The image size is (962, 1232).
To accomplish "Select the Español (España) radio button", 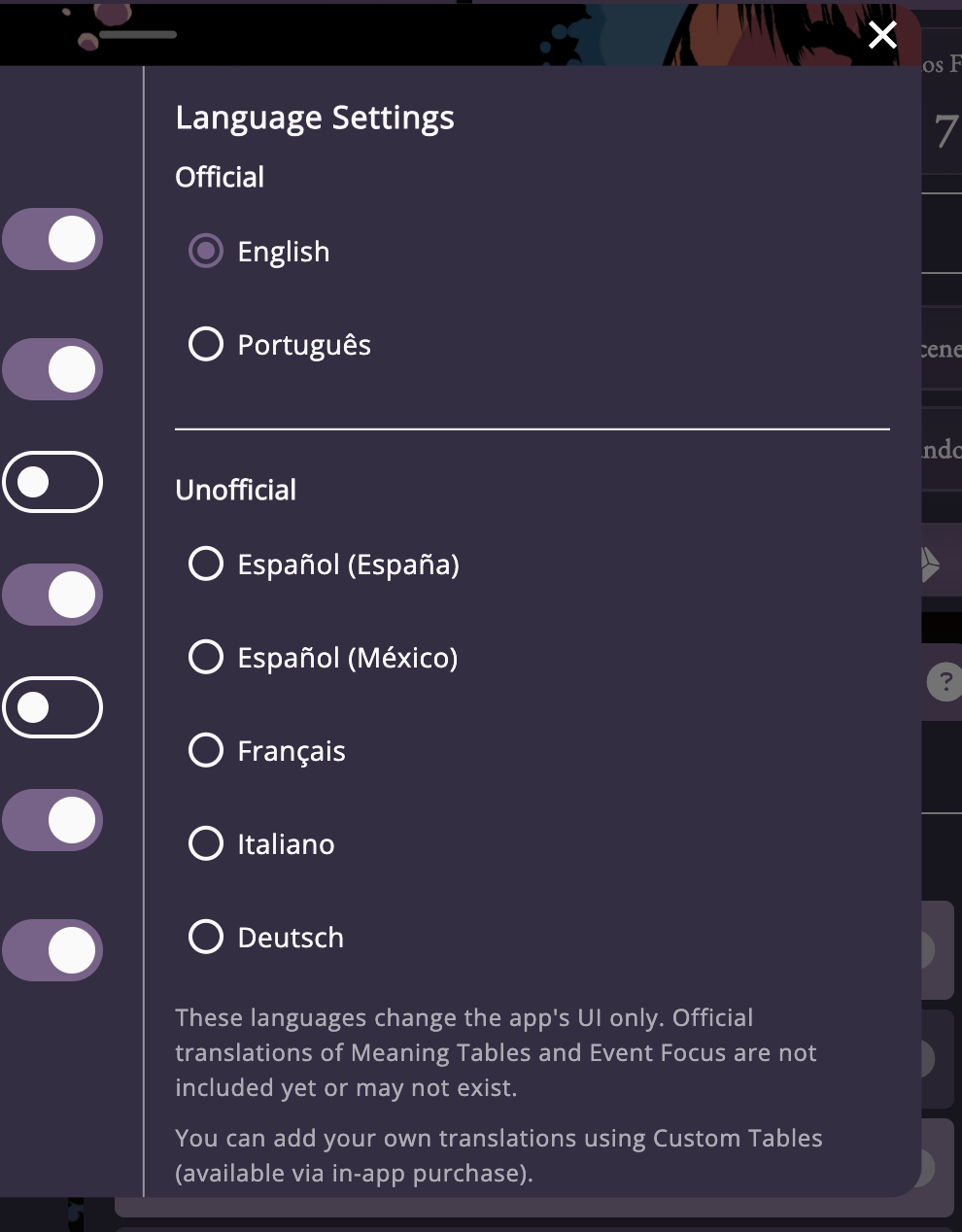I will click(x=206, y=564).
